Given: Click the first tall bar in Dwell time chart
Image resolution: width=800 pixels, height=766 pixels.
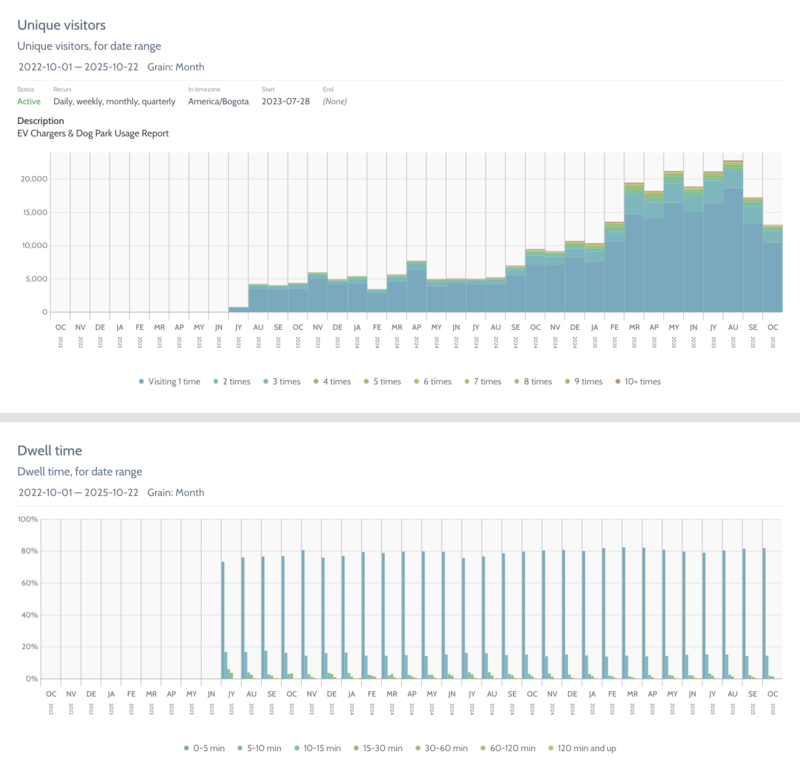Looking at the screenshot, I should 222,620.
